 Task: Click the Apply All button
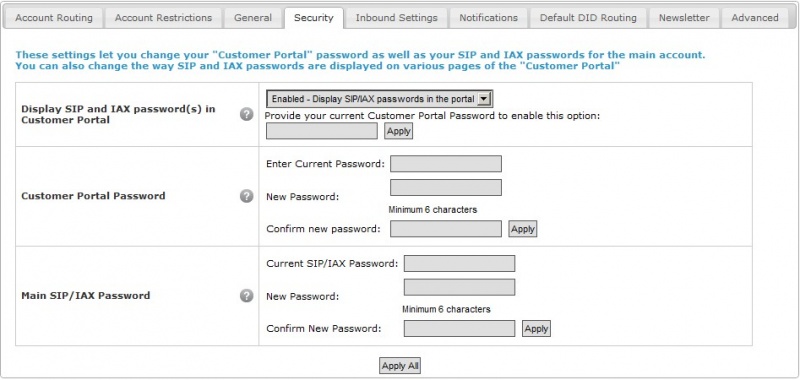[x=400, y=366]
